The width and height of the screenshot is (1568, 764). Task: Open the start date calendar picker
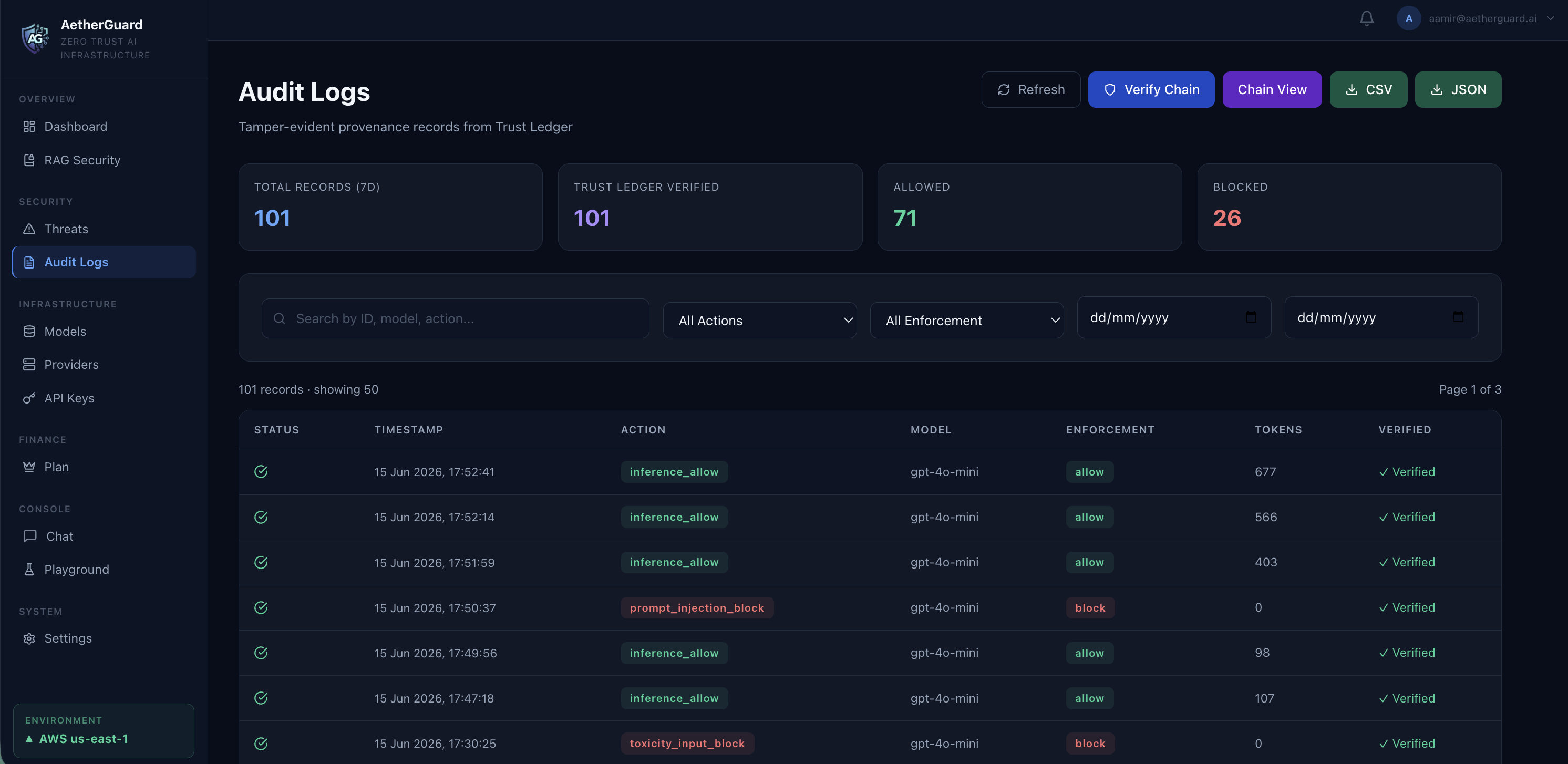(x=1250, y=317)
